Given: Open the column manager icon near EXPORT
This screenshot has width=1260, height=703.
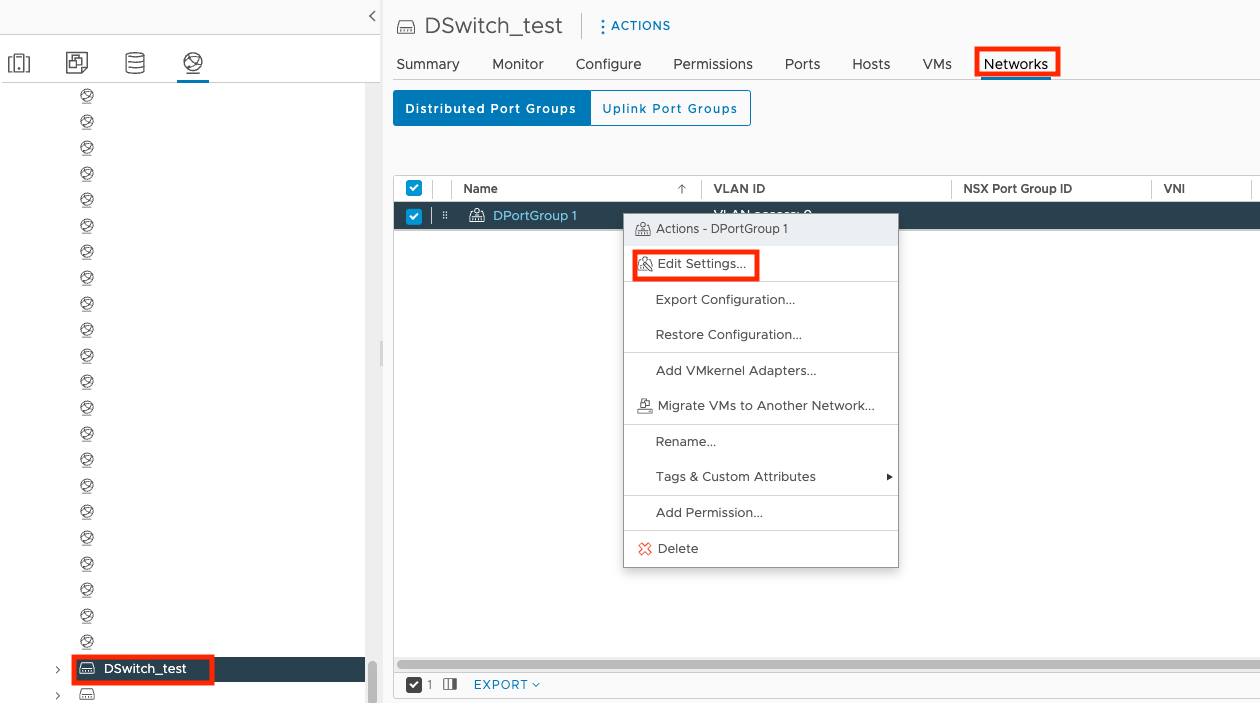Looking at the screenshot, I should 449,684.
